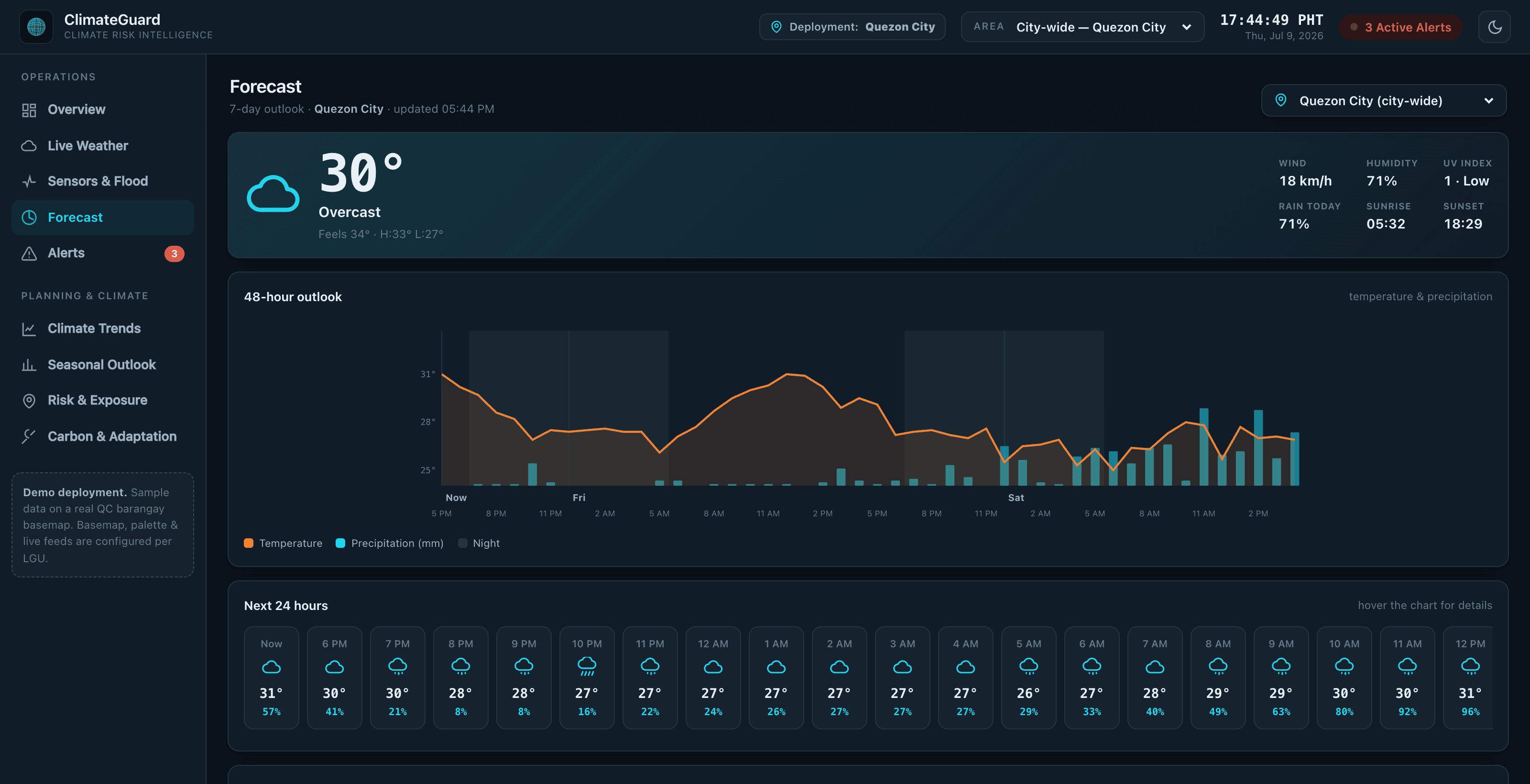Click the Risk & Exposure map pin icon
Screen dimensions: 1530x784
[x=29, y=401]
